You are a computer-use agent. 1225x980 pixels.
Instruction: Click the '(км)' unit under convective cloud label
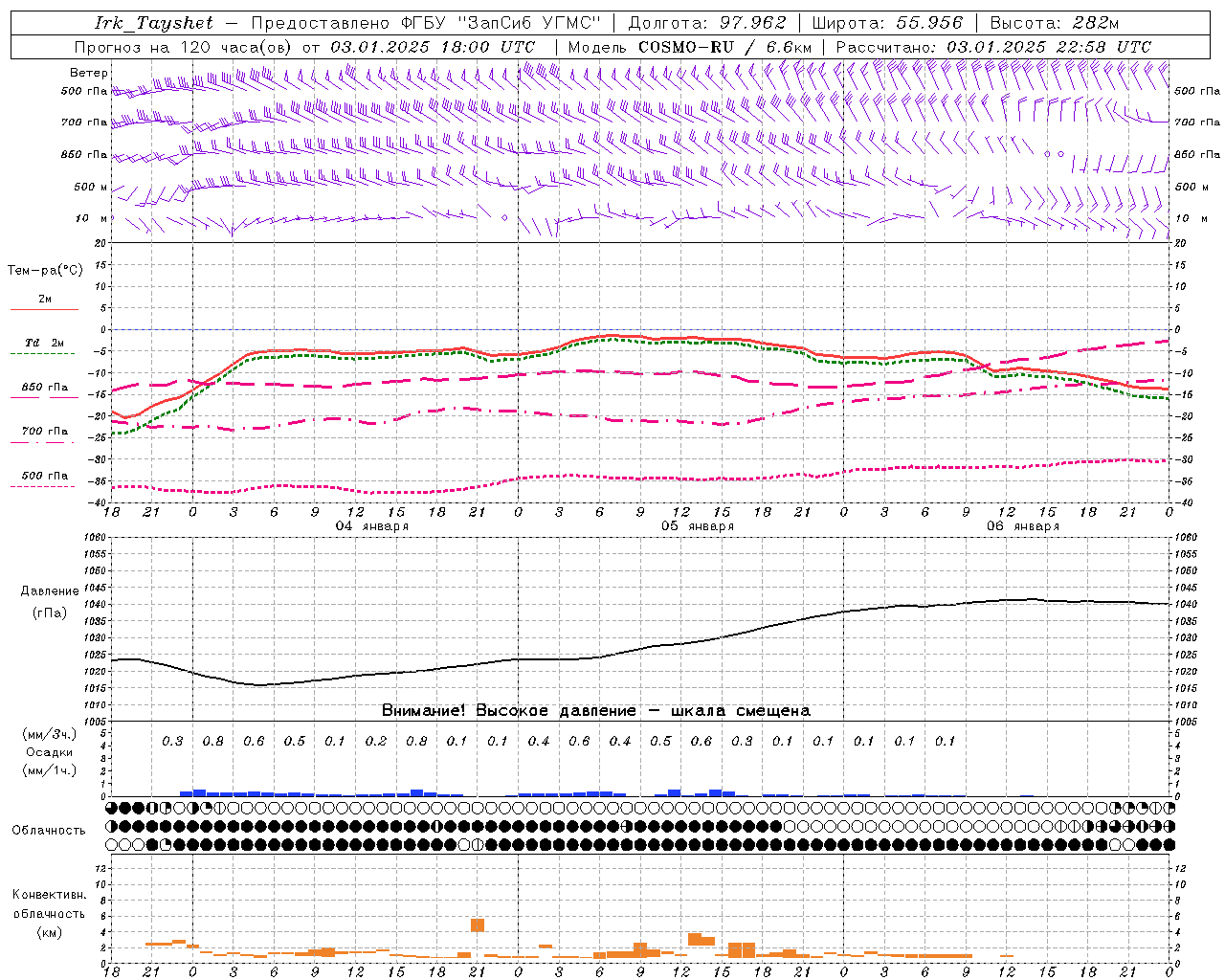click(49, 932)
